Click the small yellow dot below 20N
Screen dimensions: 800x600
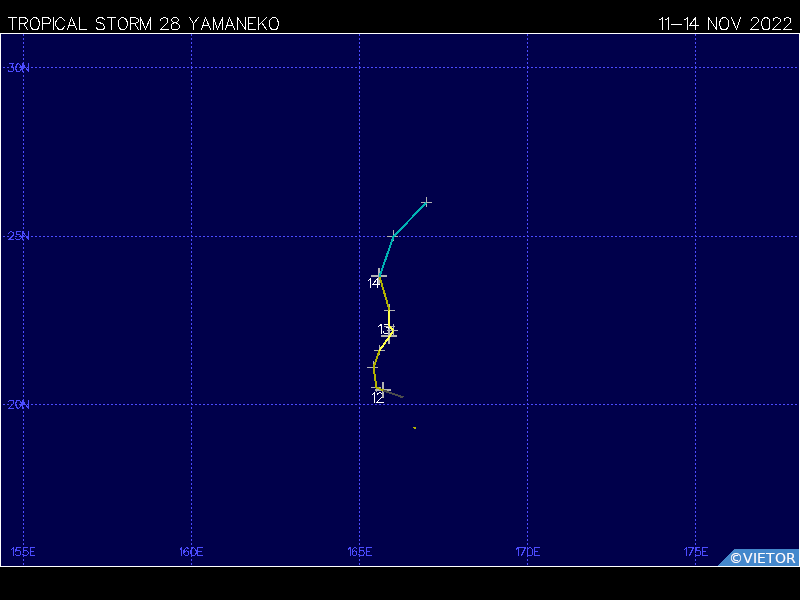click(x=414, y=428)
